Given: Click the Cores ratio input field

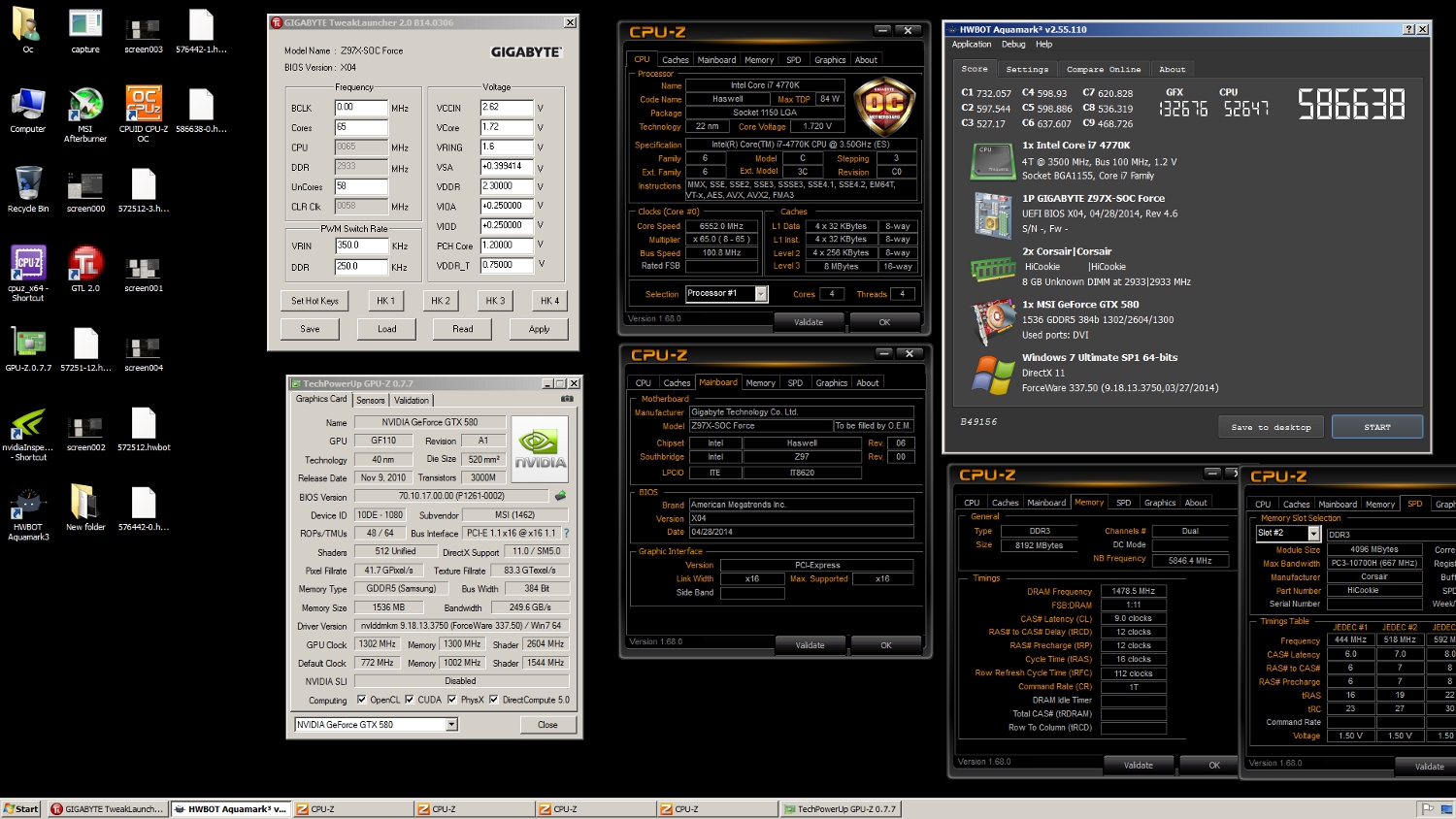Looking at the screenshot, I should click(x=361, y=127).
